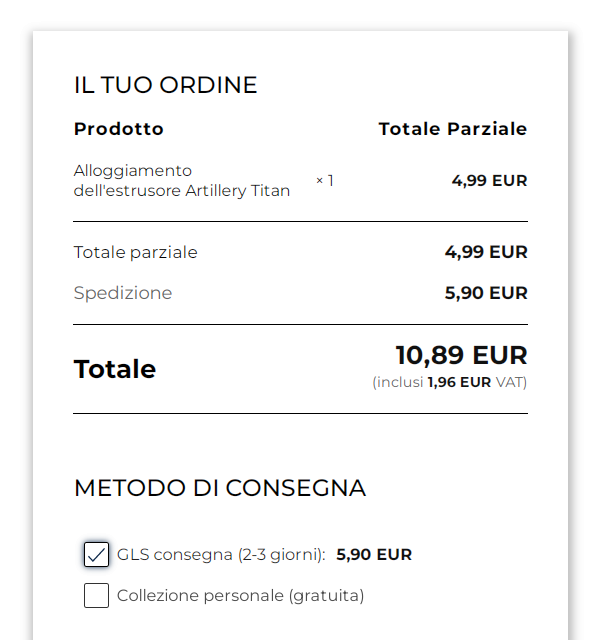Click the Totale Parziale column header

452,129
